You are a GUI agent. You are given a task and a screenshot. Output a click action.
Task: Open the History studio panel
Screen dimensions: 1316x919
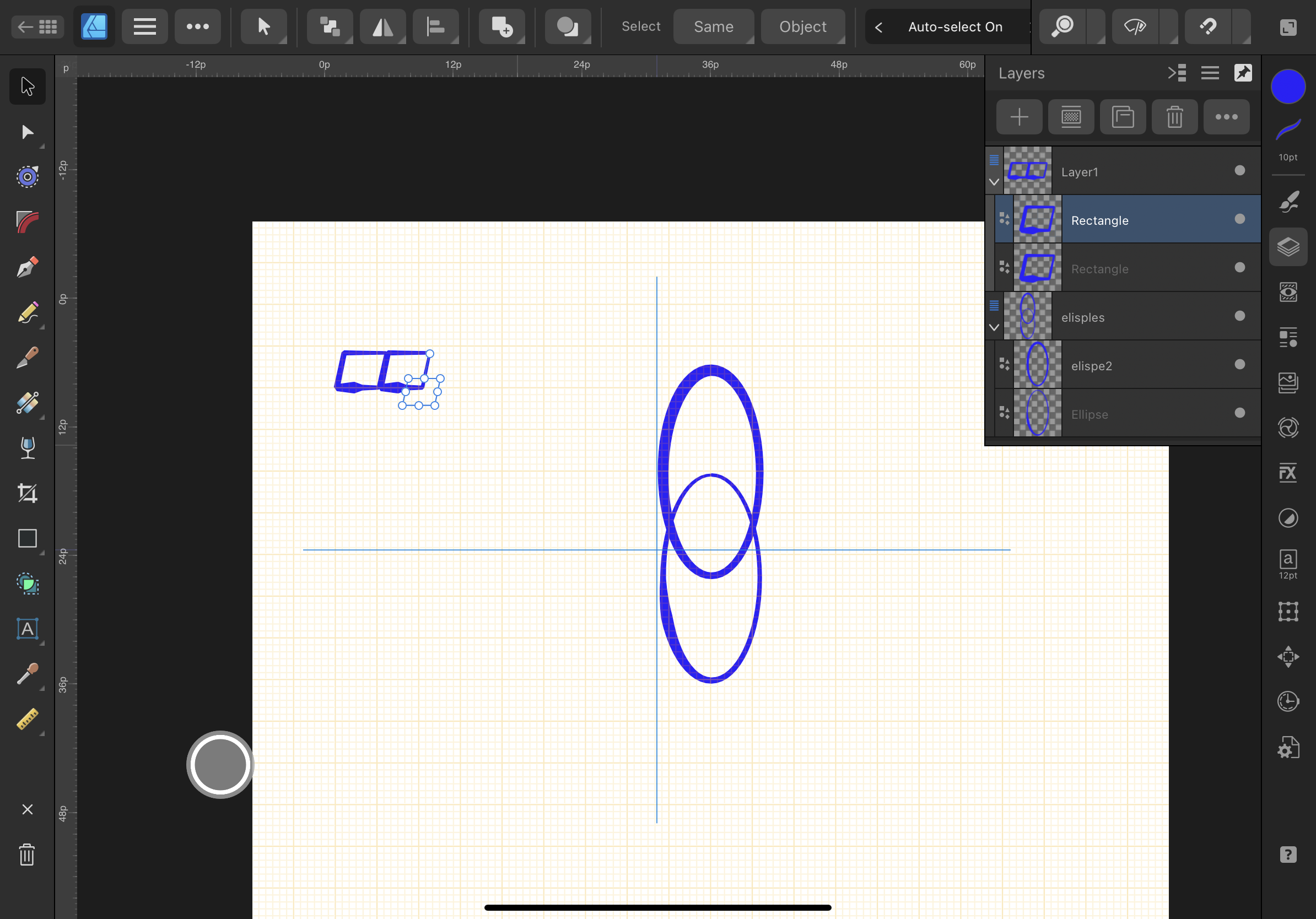(x=1288, y=701)
